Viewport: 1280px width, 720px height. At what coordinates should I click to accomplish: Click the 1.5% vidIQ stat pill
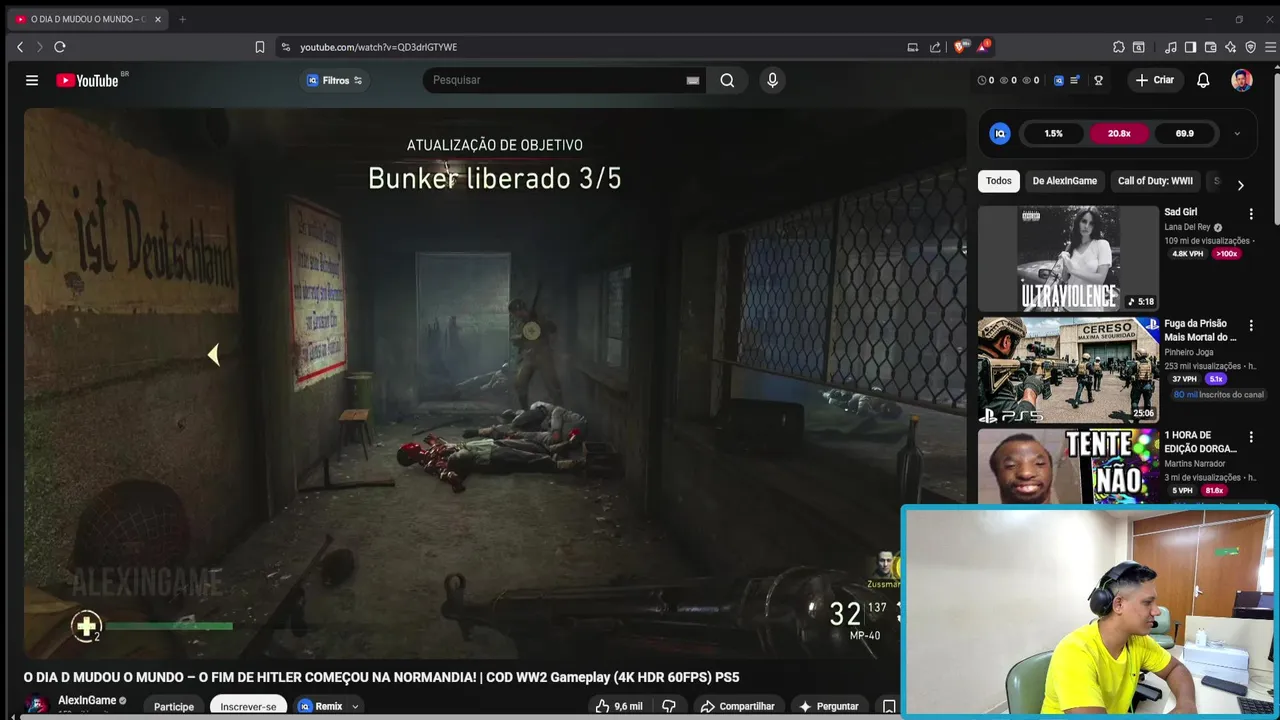1053,133
